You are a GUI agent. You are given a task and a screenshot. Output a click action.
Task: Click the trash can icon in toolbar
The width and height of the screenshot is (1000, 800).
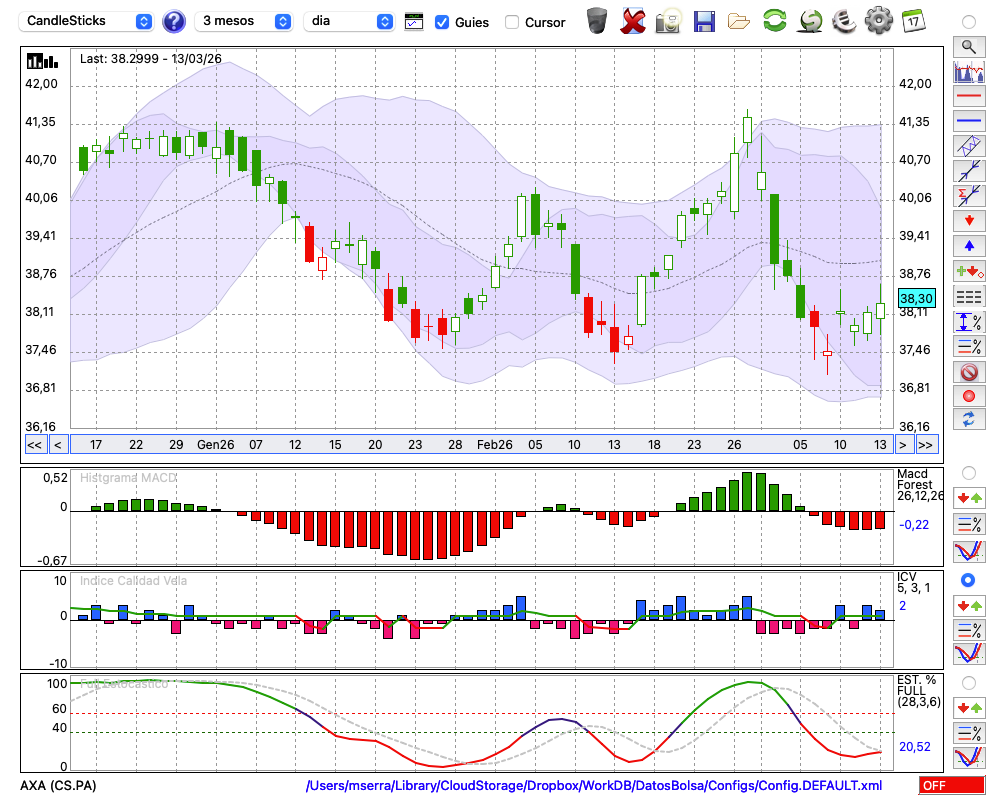click(597, 21)
